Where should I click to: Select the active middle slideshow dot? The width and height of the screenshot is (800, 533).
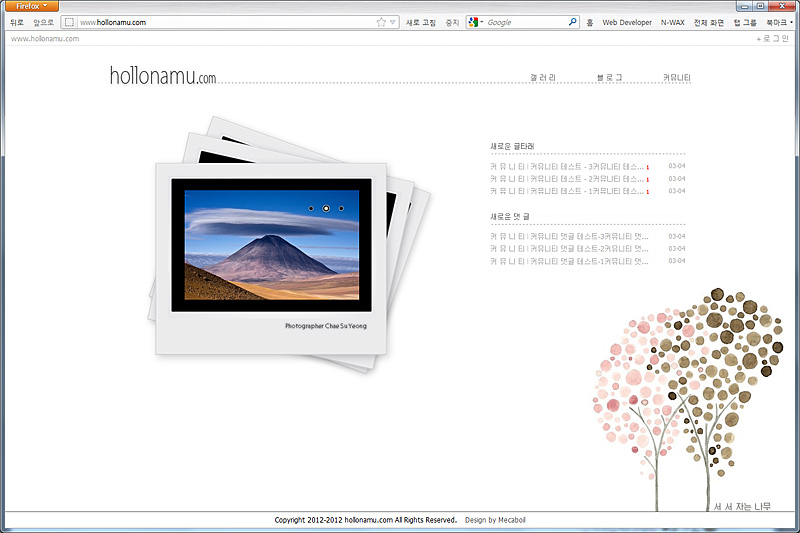(x=326, y=208)
